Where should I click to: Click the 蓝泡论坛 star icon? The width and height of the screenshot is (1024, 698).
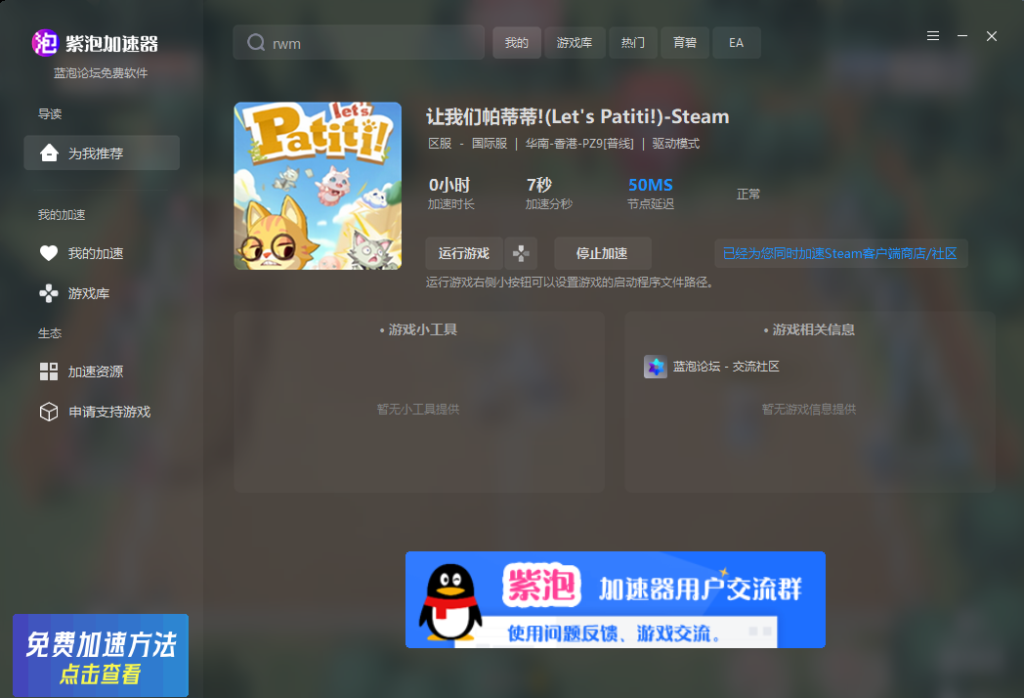tap(655, 366)
